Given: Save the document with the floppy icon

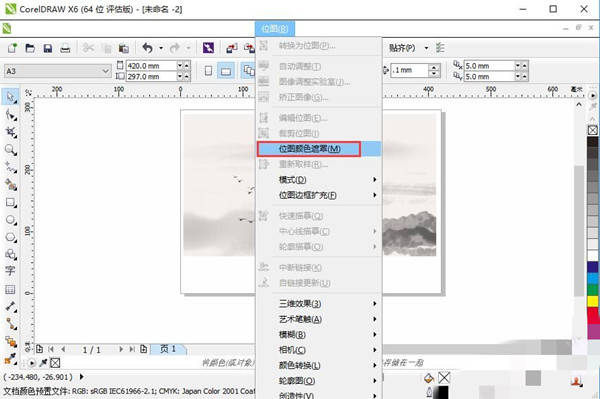Looking at the screenshot, I should [x=48, y=48].
